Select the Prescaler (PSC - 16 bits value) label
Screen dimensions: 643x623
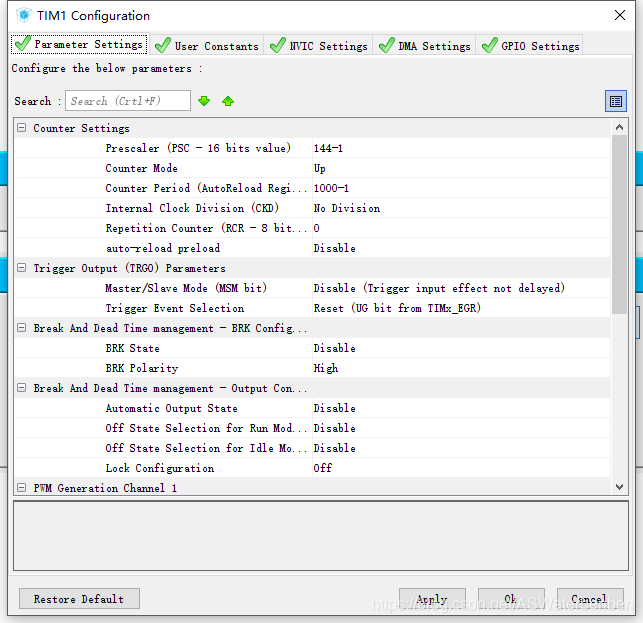[x=198, y=148]
